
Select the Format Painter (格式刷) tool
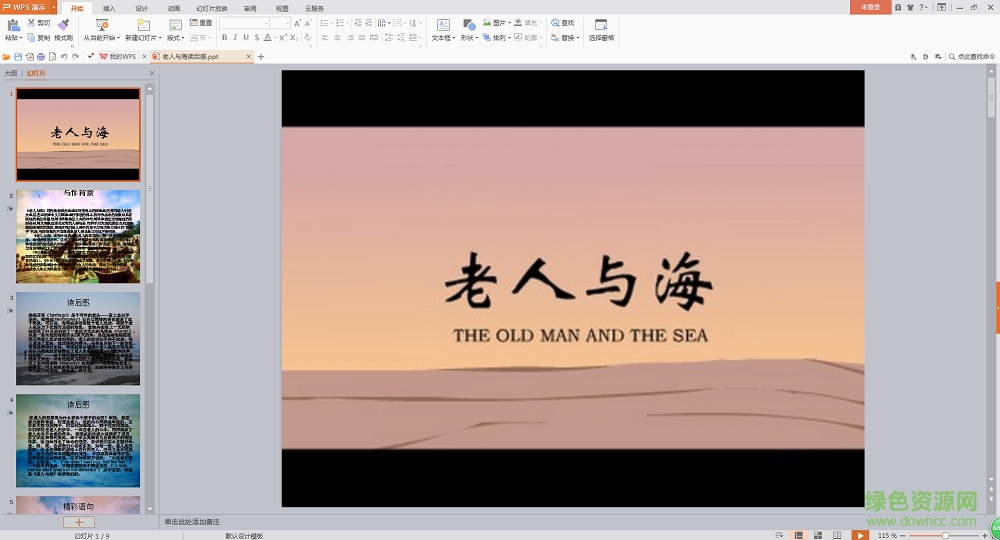click(63, 25)
